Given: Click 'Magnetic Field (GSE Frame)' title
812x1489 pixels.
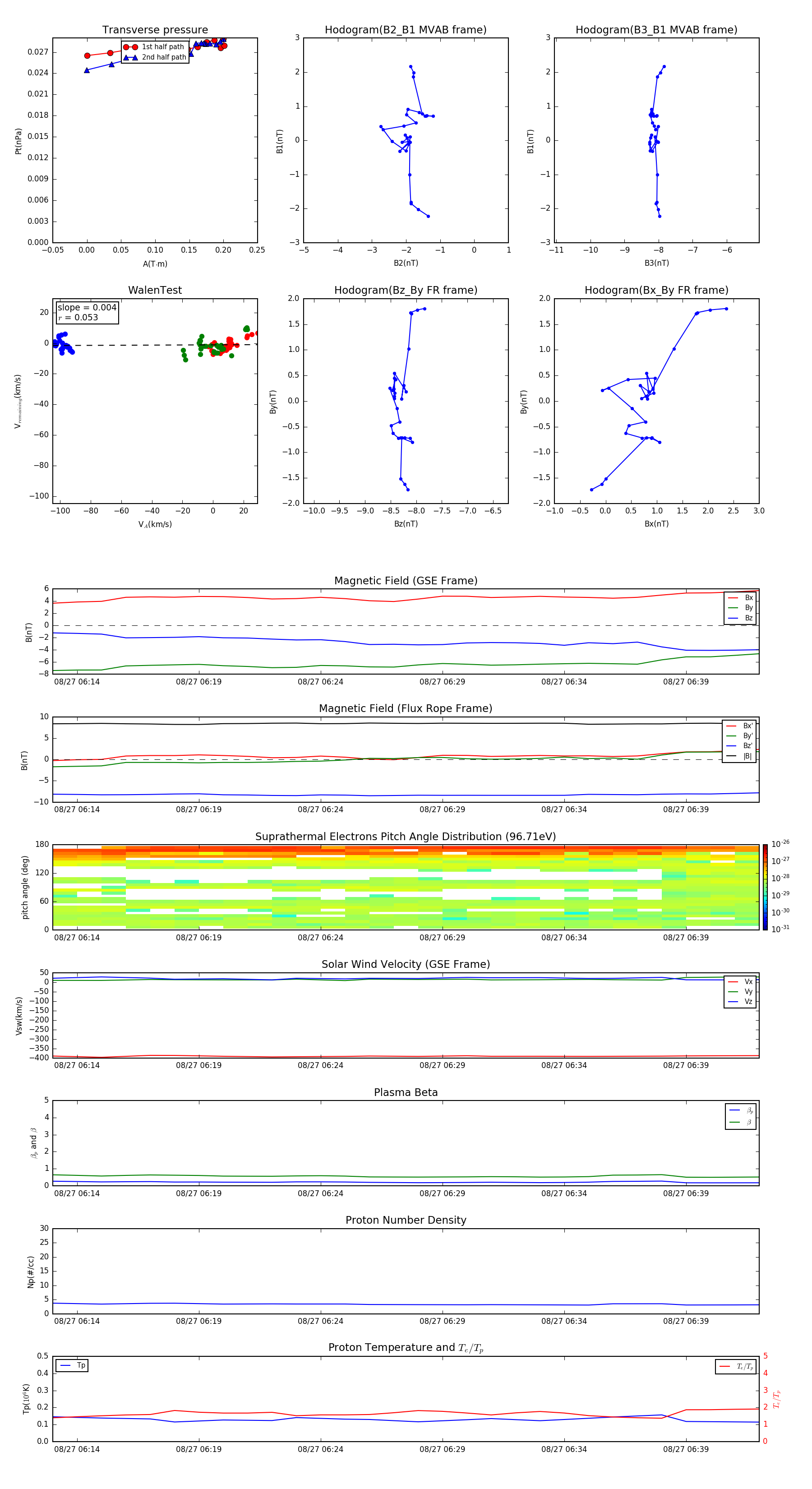Looking at the screenshot, I should pos(406,581).
